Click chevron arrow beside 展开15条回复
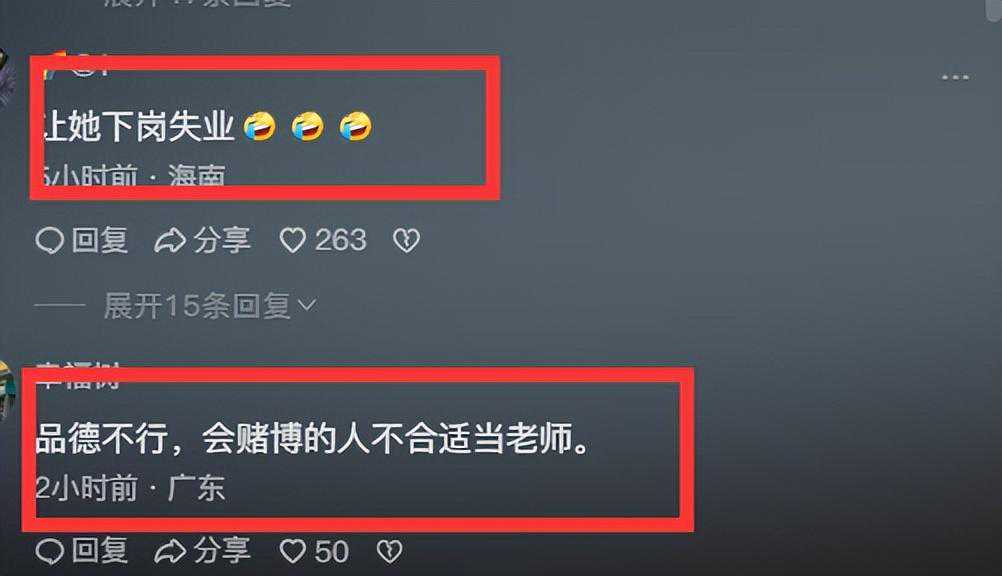Image resolution: width=1002 pixels, height=576 pixels. [x=307, y=305]
